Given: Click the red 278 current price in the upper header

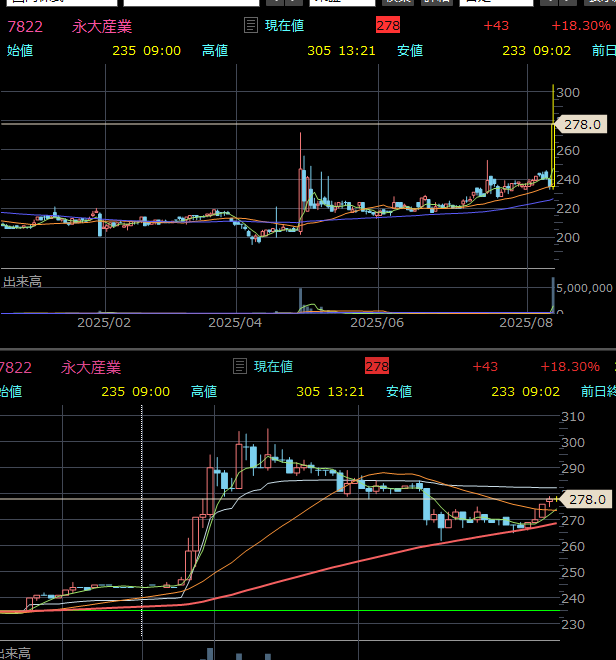Looking at the screenshot, I should [388, 25].
